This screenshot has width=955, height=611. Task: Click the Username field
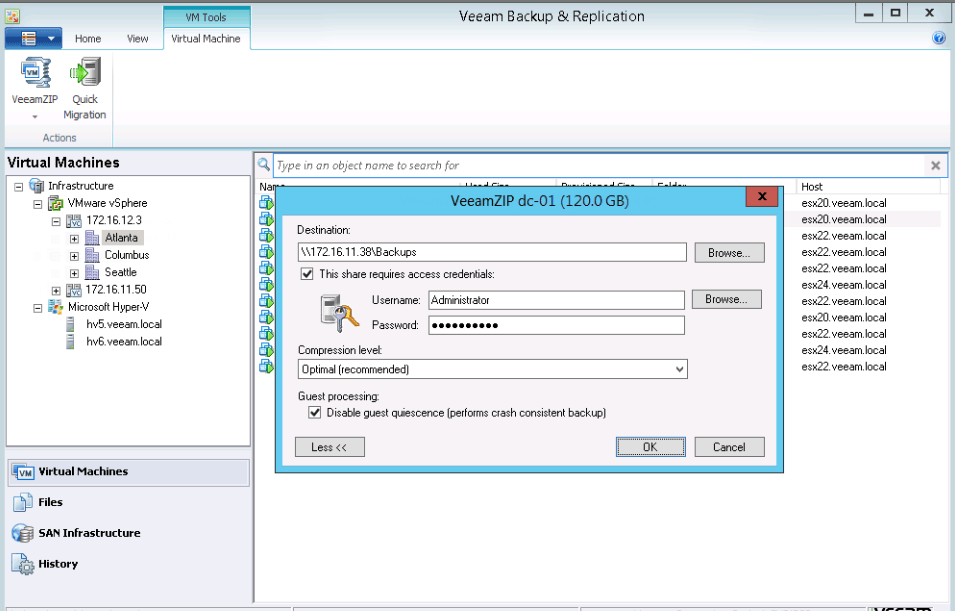pos(556,300)
